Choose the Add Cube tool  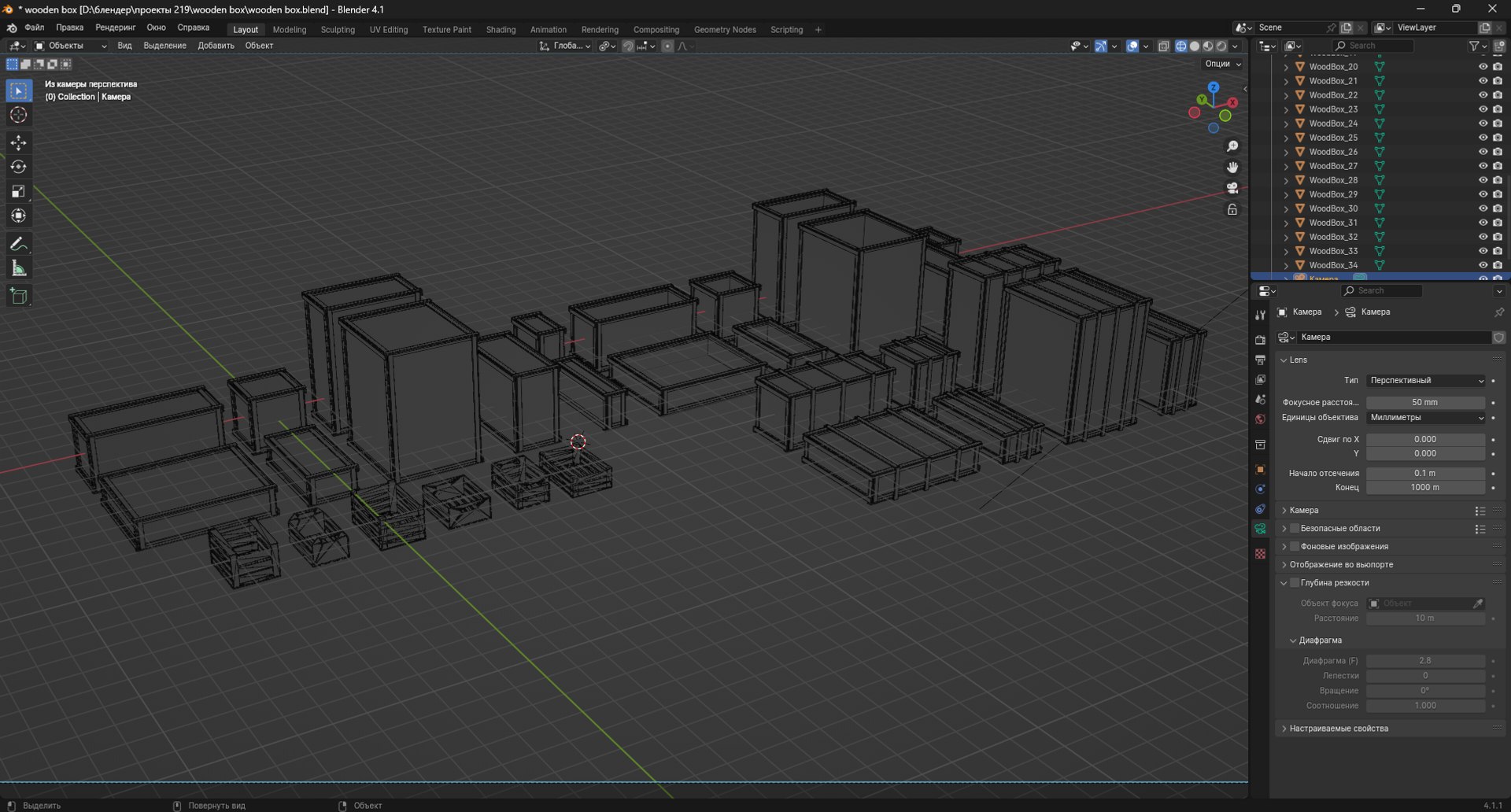tap(18, 297)
